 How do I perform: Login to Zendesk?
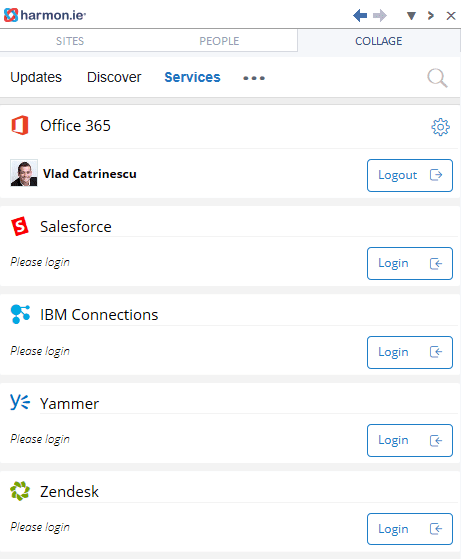[410, 529]
